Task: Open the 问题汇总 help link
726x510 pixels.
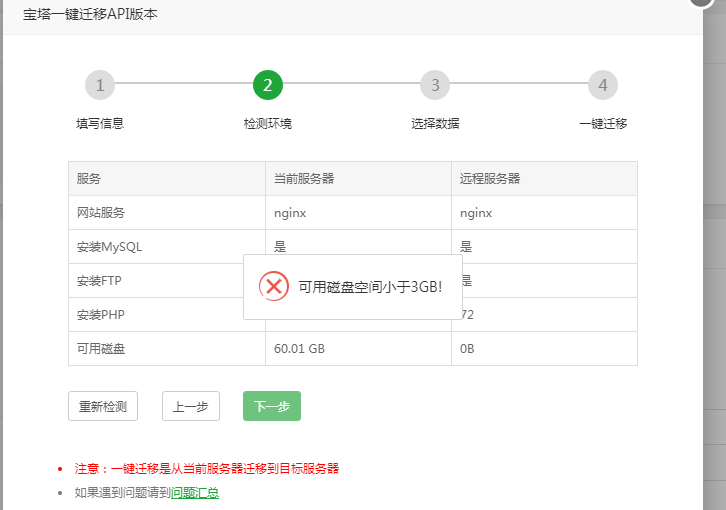Action: coord(195,493)
